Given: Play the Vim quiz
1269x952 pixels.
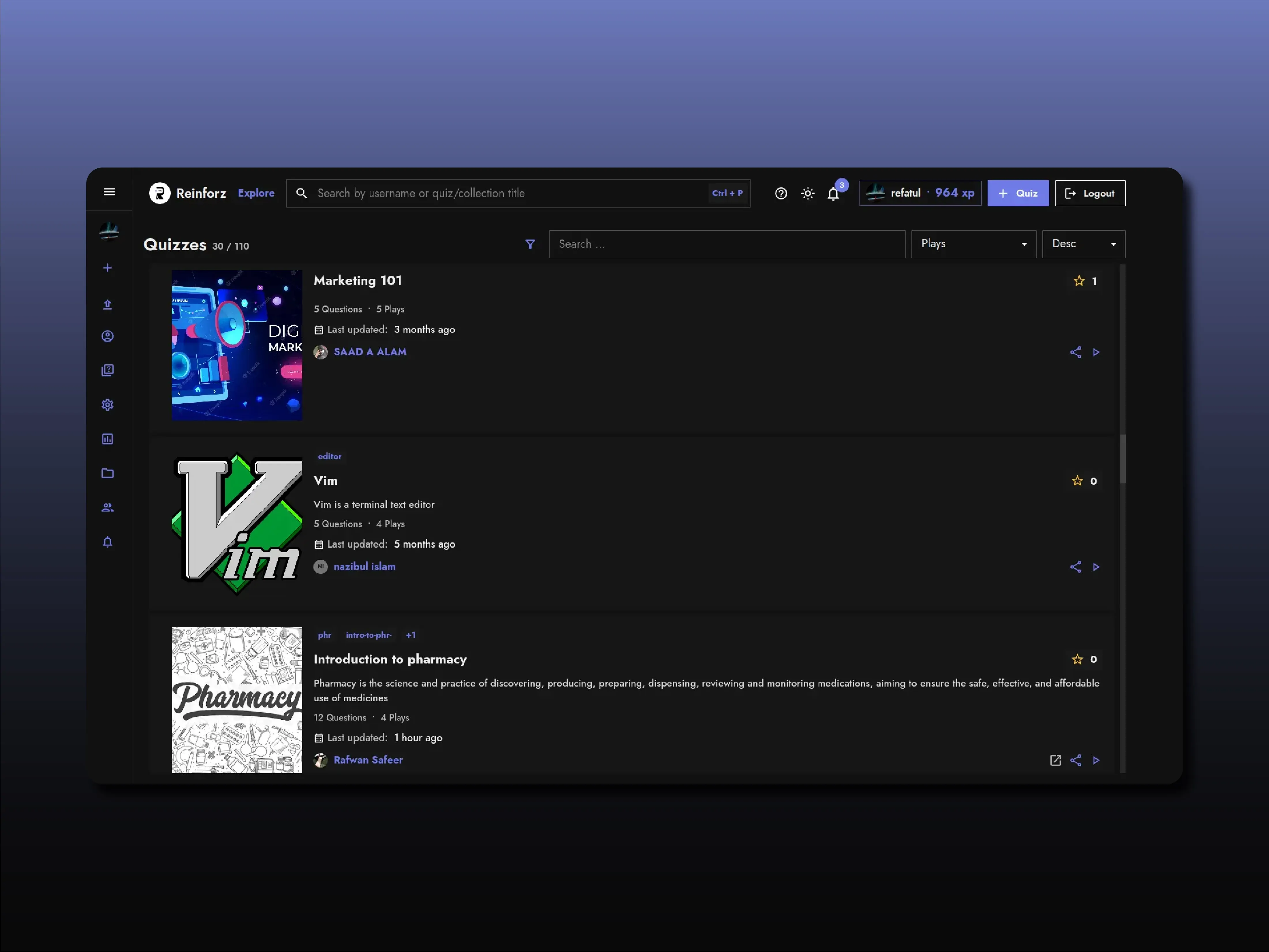Looking at the screenshot, I should click(x=1096, y=567).
